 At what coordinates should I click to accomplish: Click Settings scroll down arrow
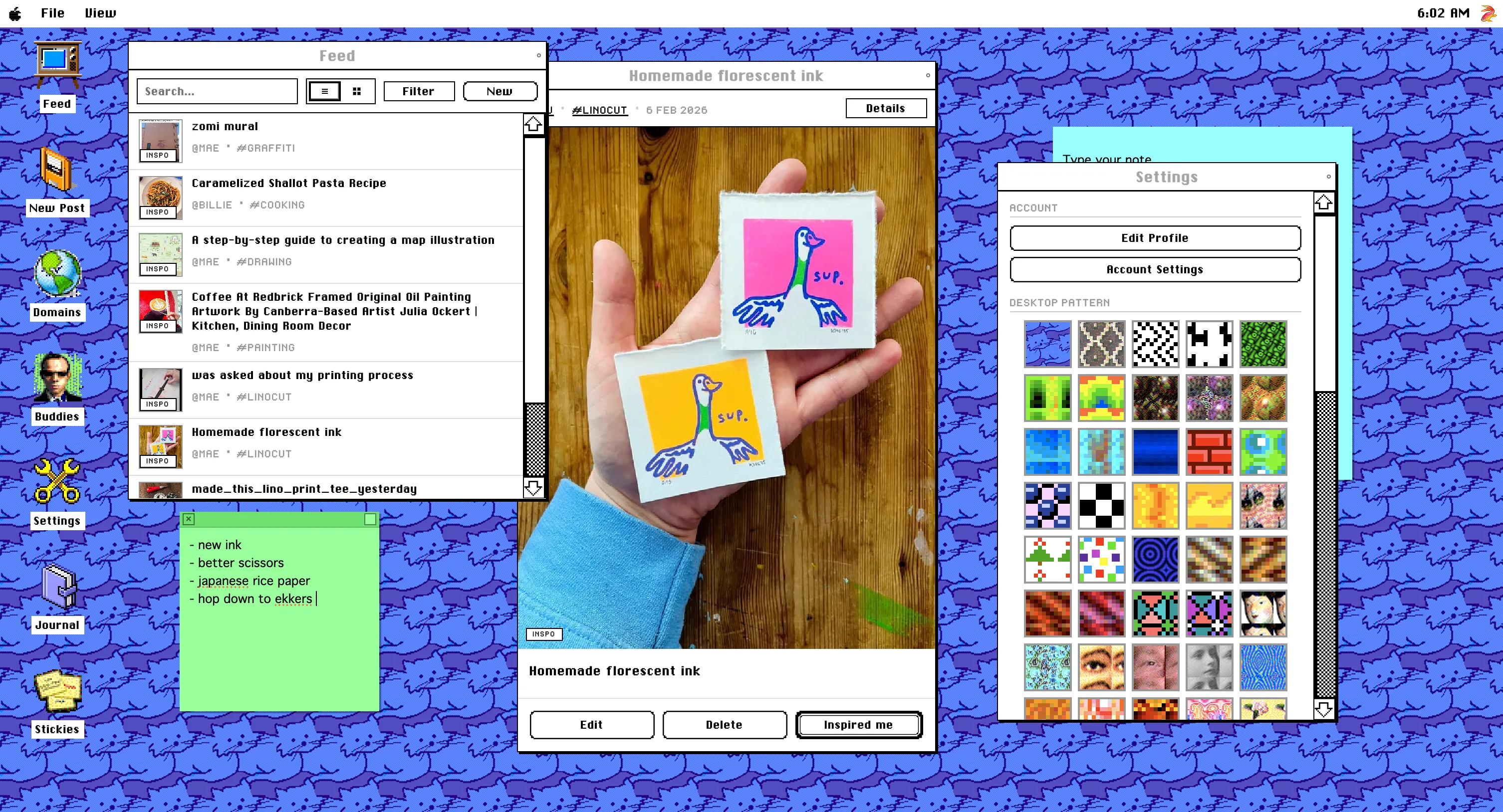(x=1324, y=709)
